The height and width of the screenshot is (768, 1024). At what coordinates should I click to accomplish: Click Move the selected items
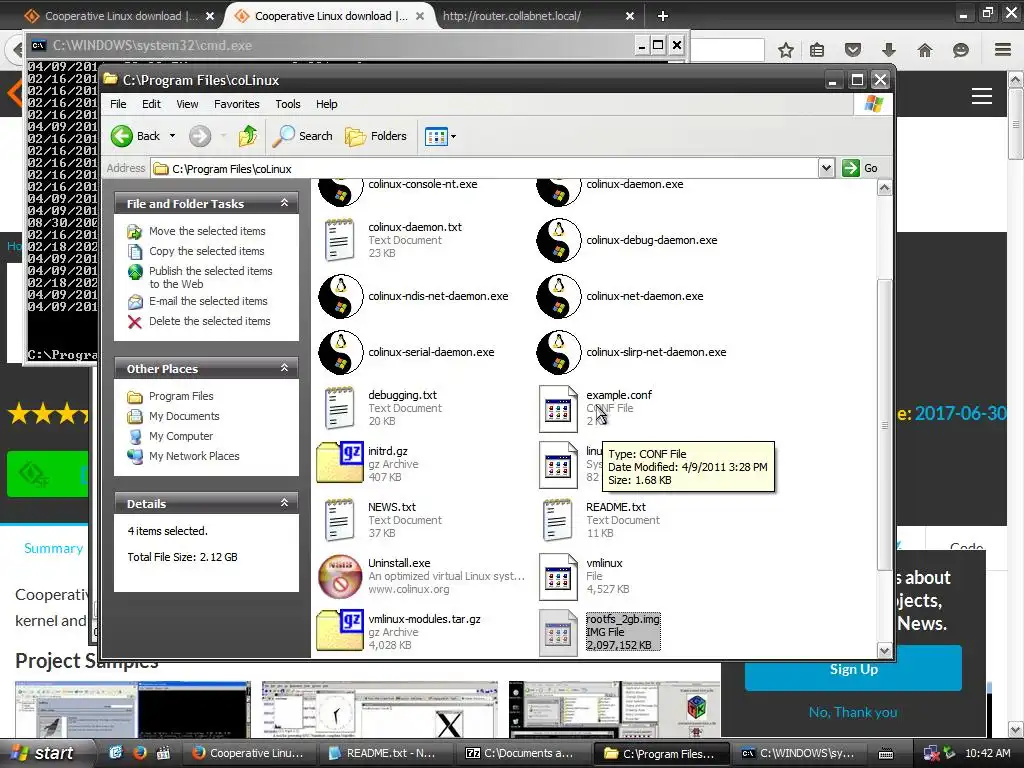point(207,231)
